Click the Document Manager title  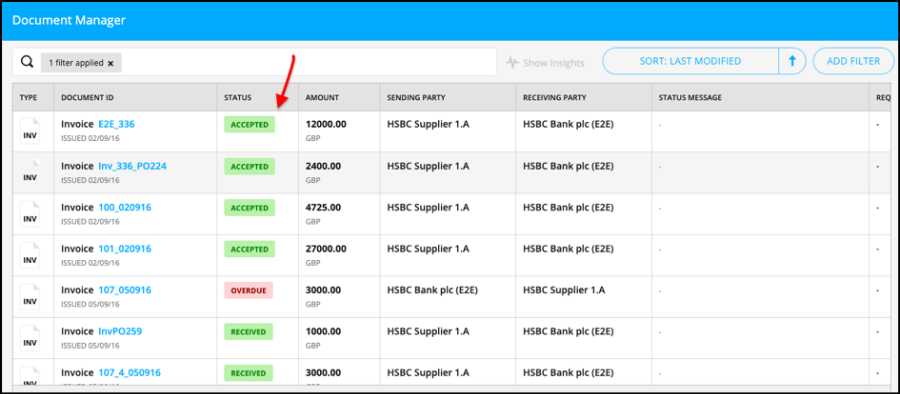point(69,20)
